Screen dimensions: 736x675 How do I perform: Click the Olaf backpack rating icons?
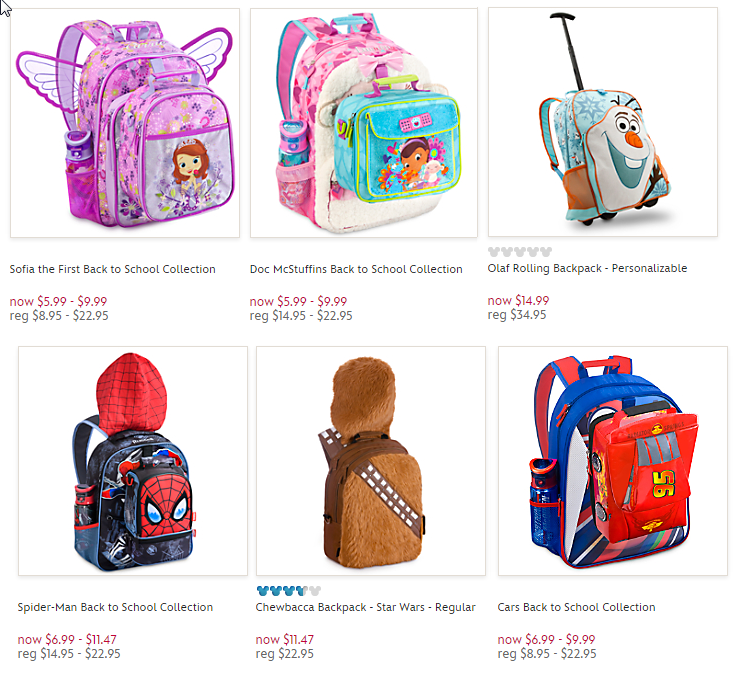(x=520, y=252)
